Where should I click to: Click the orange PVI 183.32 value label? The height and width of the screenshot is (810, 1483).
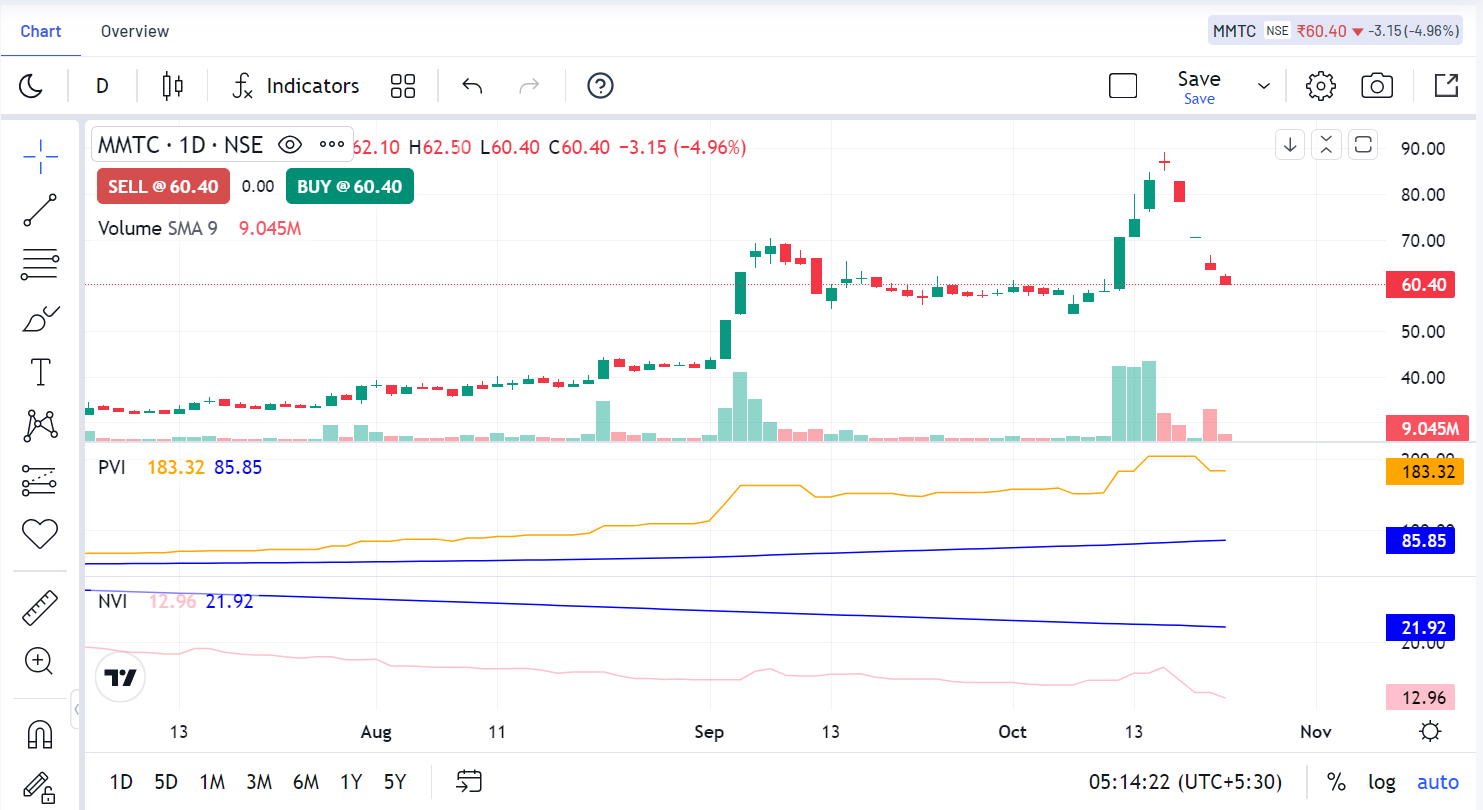tap(1417, 471)
